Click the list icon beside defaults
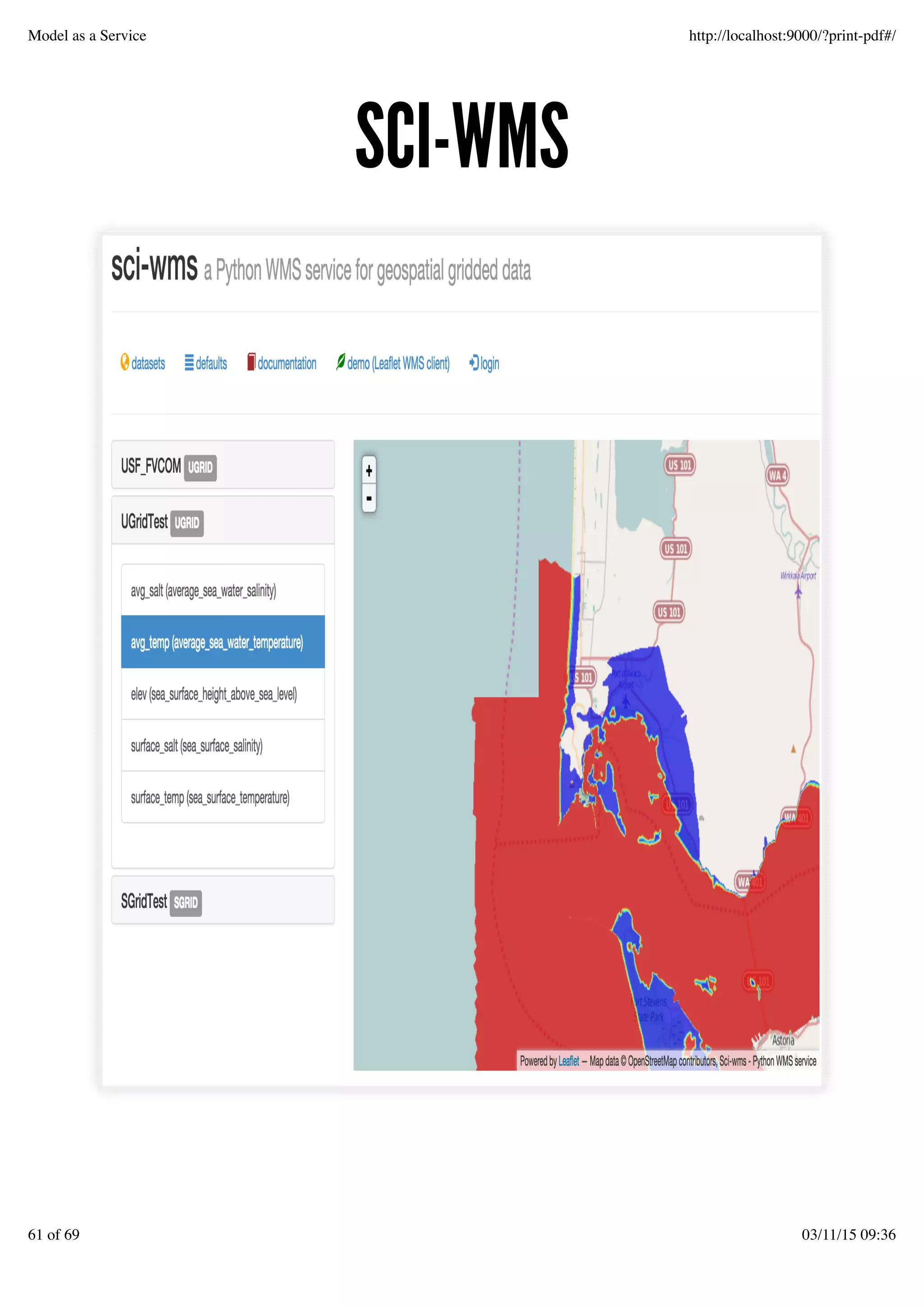Screen dimensions: 924x1308 (189, 363)
